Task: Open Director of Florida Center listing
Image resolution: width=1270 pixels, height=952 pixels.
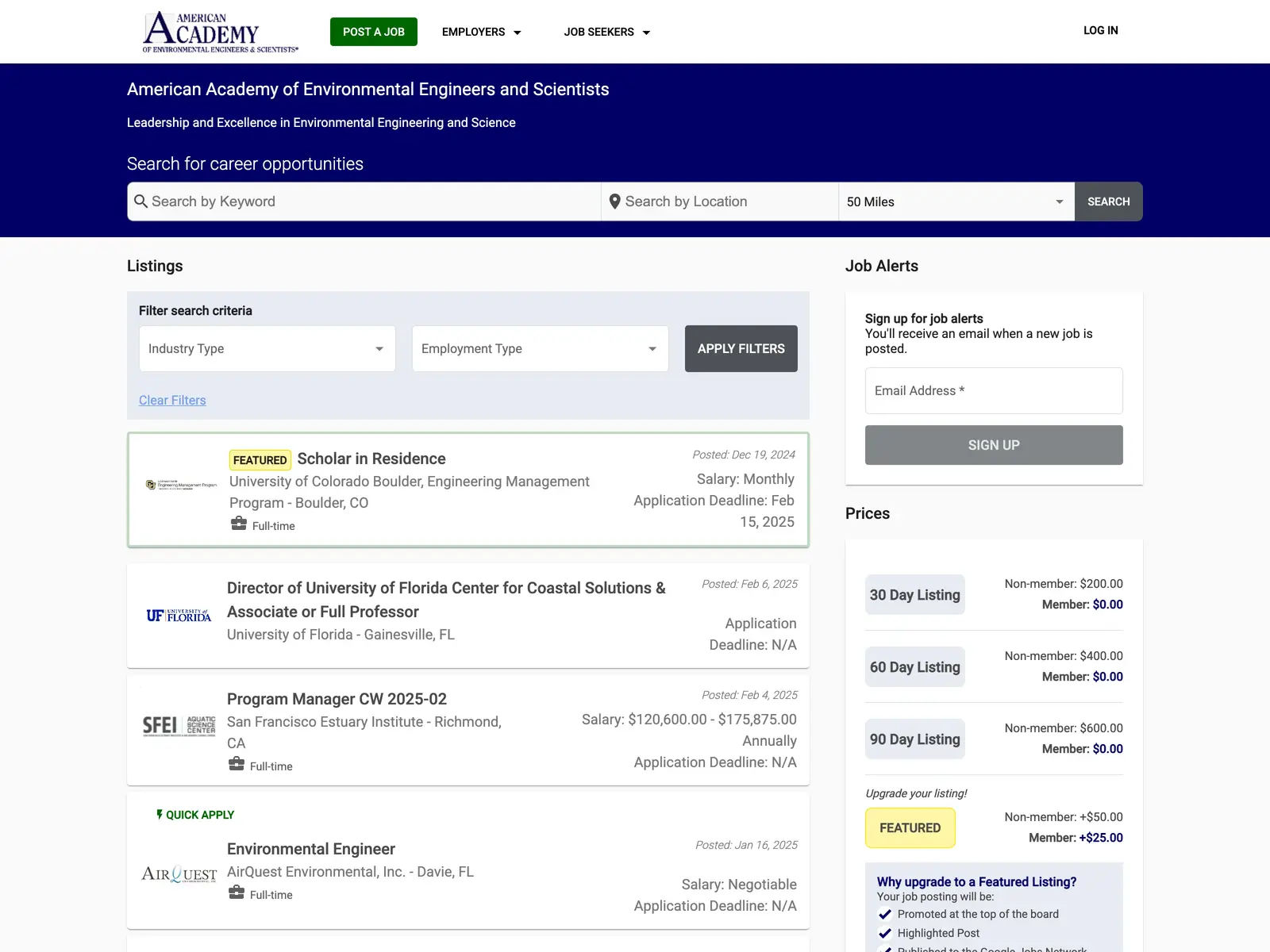Action: point(446,600)
